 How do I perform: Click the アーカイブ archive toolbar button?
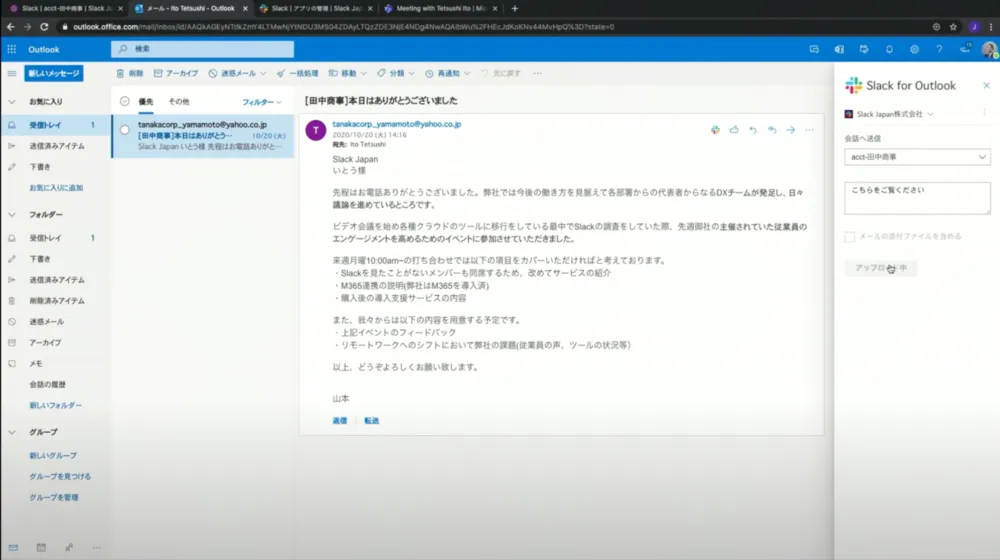point(176,73)
